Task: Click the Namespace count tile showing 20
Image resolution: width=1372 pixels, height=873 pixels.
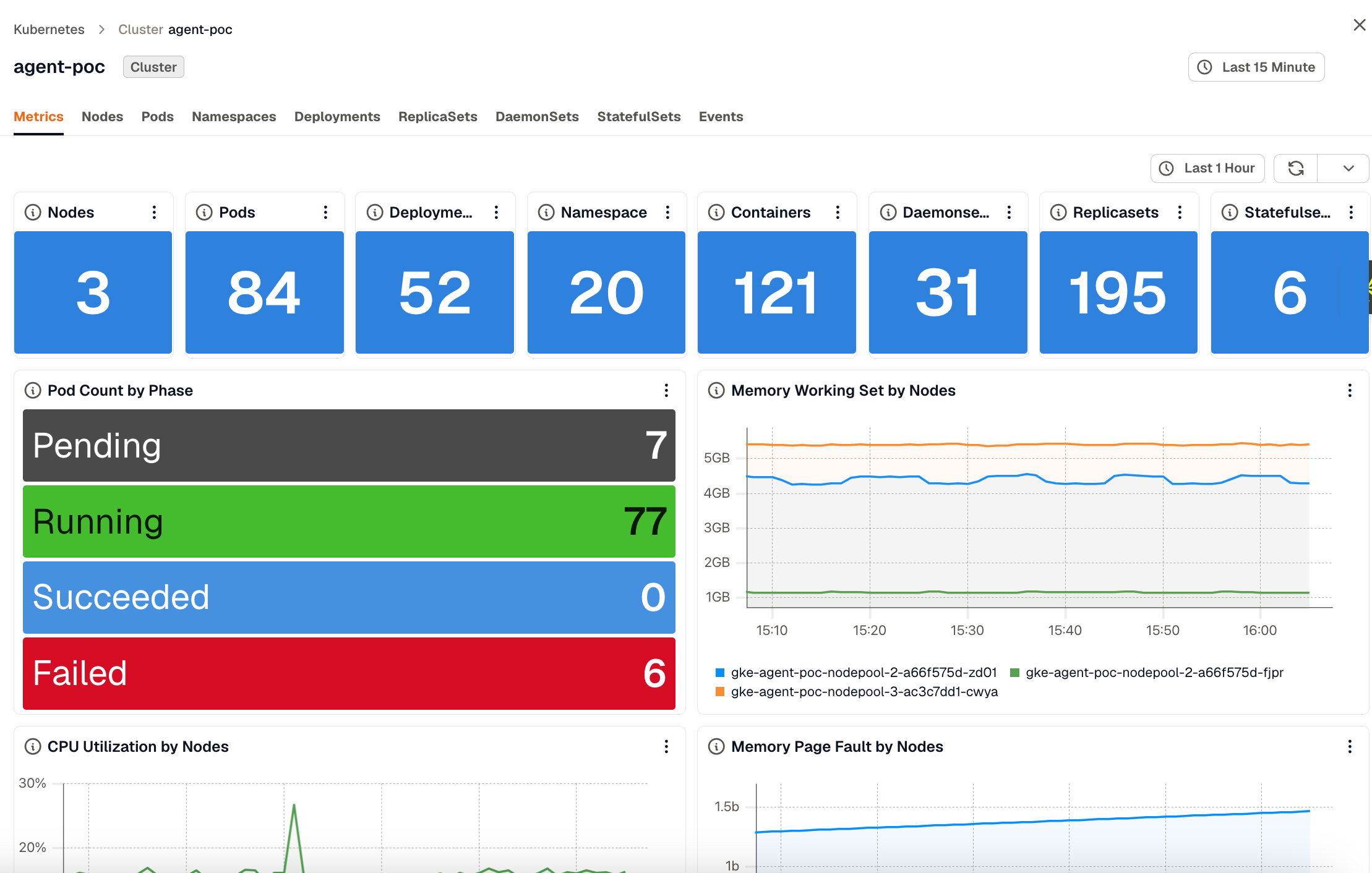Action: 606,292
